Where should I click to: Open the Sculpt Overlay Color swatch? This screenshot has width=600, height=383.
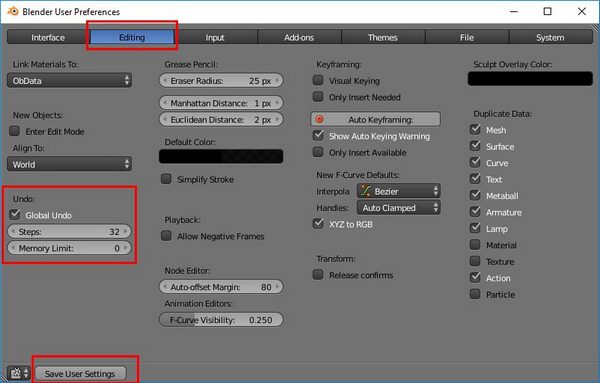[x=530, y=78]
